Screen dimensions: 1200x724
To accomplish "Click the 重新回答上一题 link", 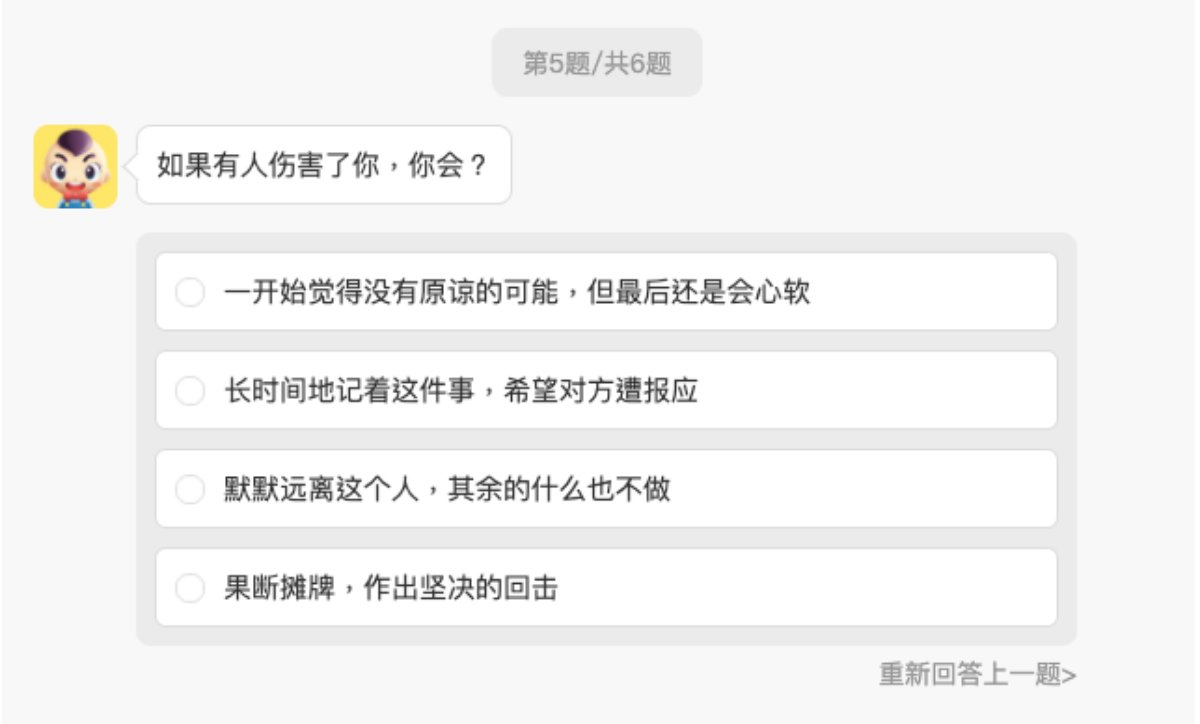I will pyautogui.click(x=968, y=674).
